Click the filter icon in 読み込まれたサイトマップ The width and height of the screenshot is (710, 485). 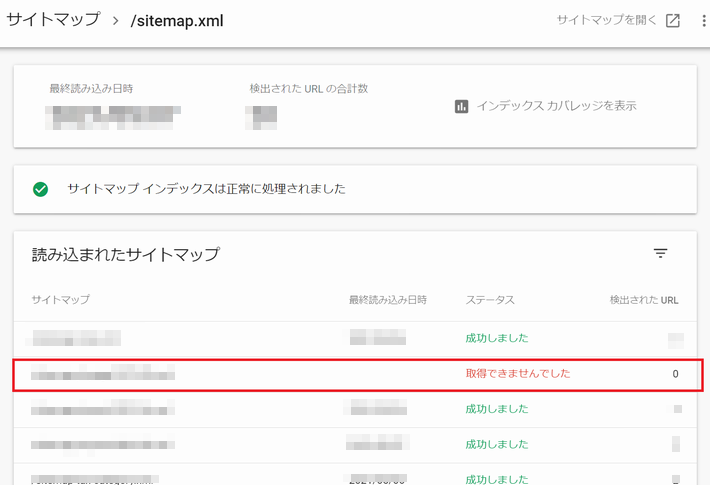tap(661, 253)
